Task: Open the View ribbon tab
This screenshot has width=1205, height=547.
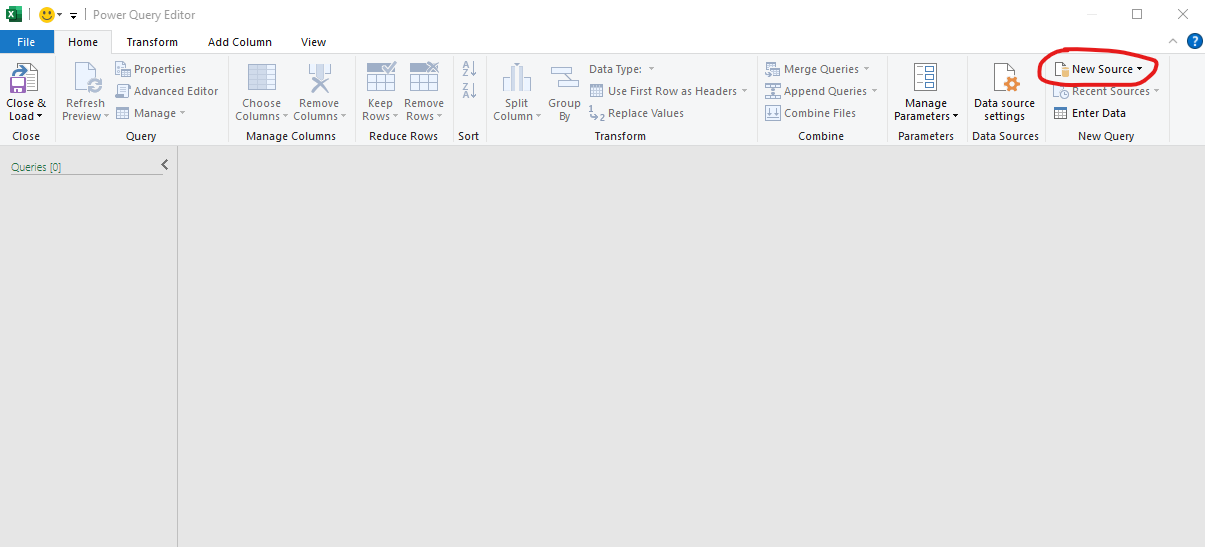Action: click(313, 42)
